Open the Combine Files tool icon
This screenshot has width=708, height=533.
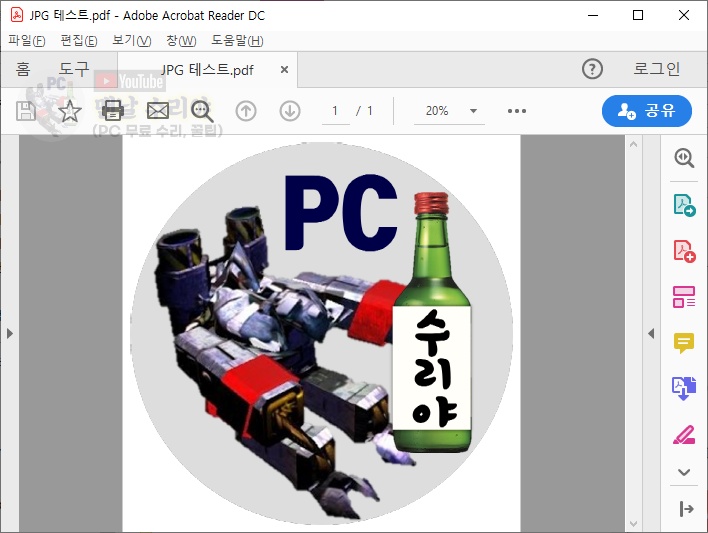684,388
